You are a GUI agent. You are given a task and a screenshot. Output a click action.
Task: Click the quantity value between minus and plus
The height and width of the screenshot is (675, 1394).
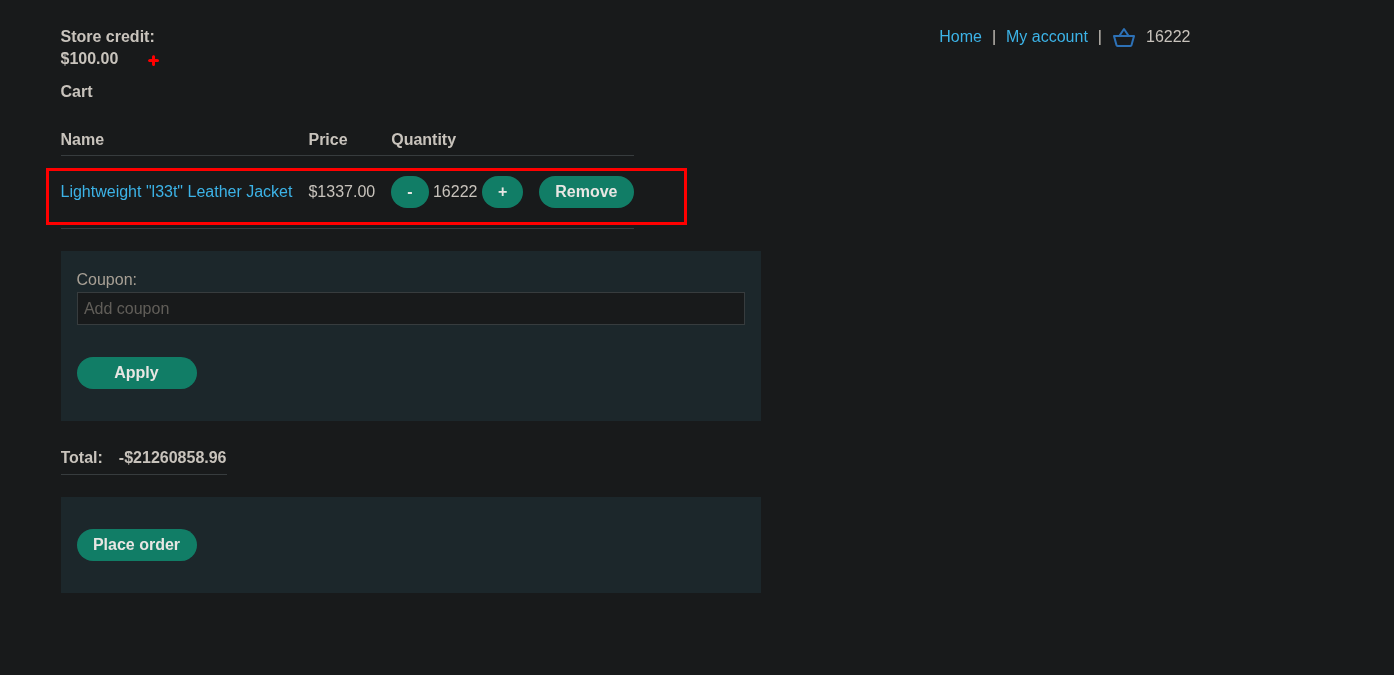455,192
